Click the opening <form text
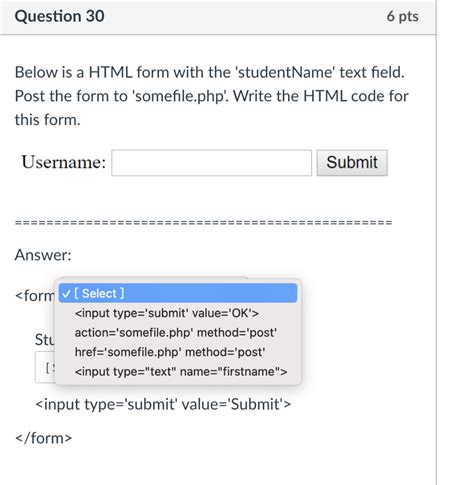Image resolution: width=474 pixels, height=485 pixels. click(x=35, y=295)
